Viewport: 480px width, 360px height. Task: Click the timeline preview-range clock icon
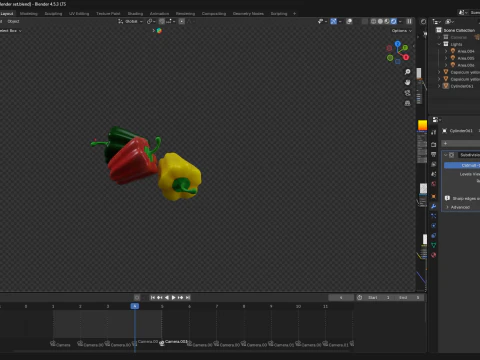359,297
